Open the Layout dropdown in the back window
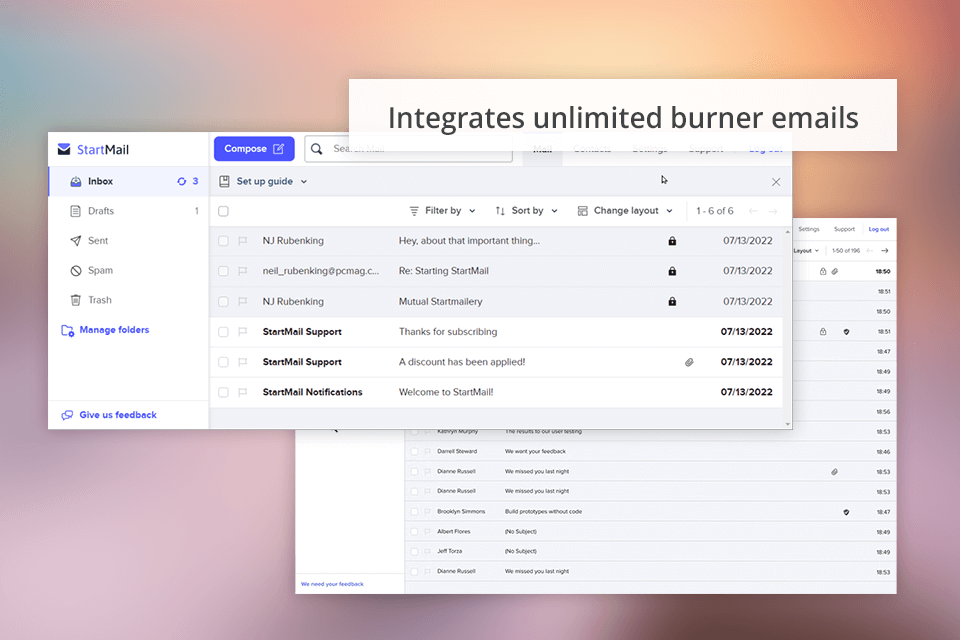This screenshot has width=960, height=640. (x=806, y=250)
